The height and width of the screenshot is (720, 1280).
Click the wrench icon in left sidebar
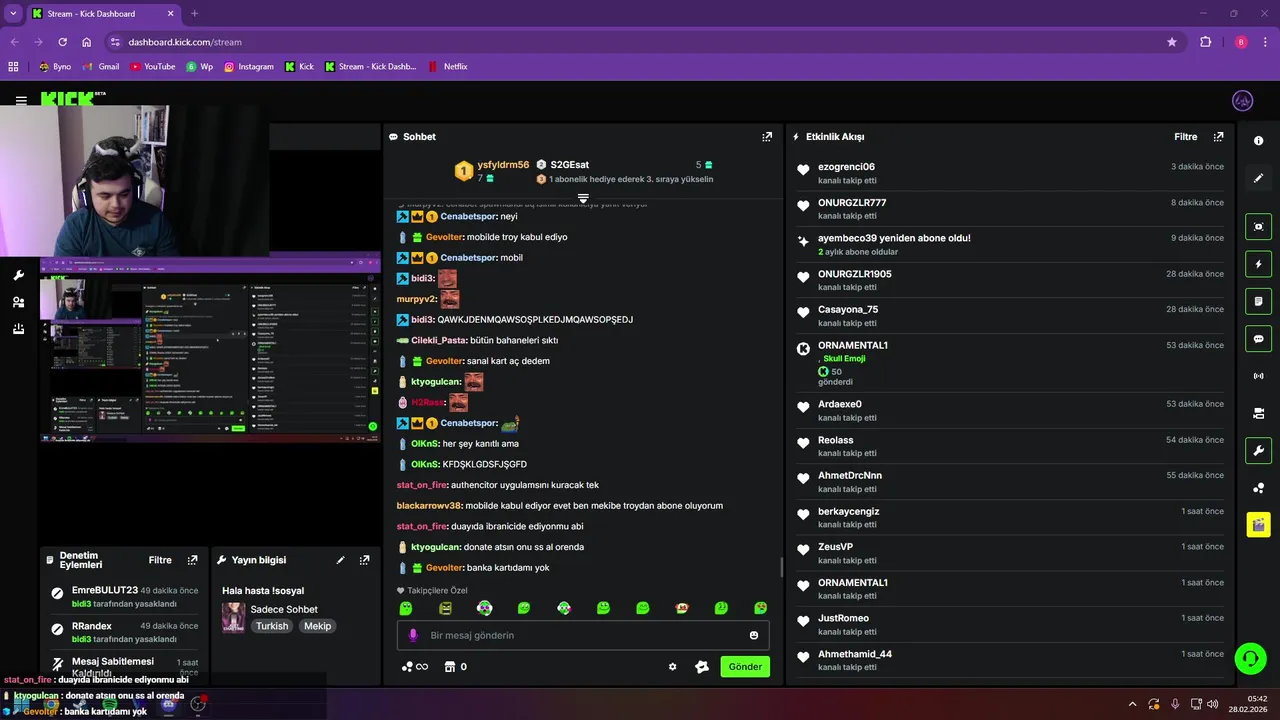point(18,275)
